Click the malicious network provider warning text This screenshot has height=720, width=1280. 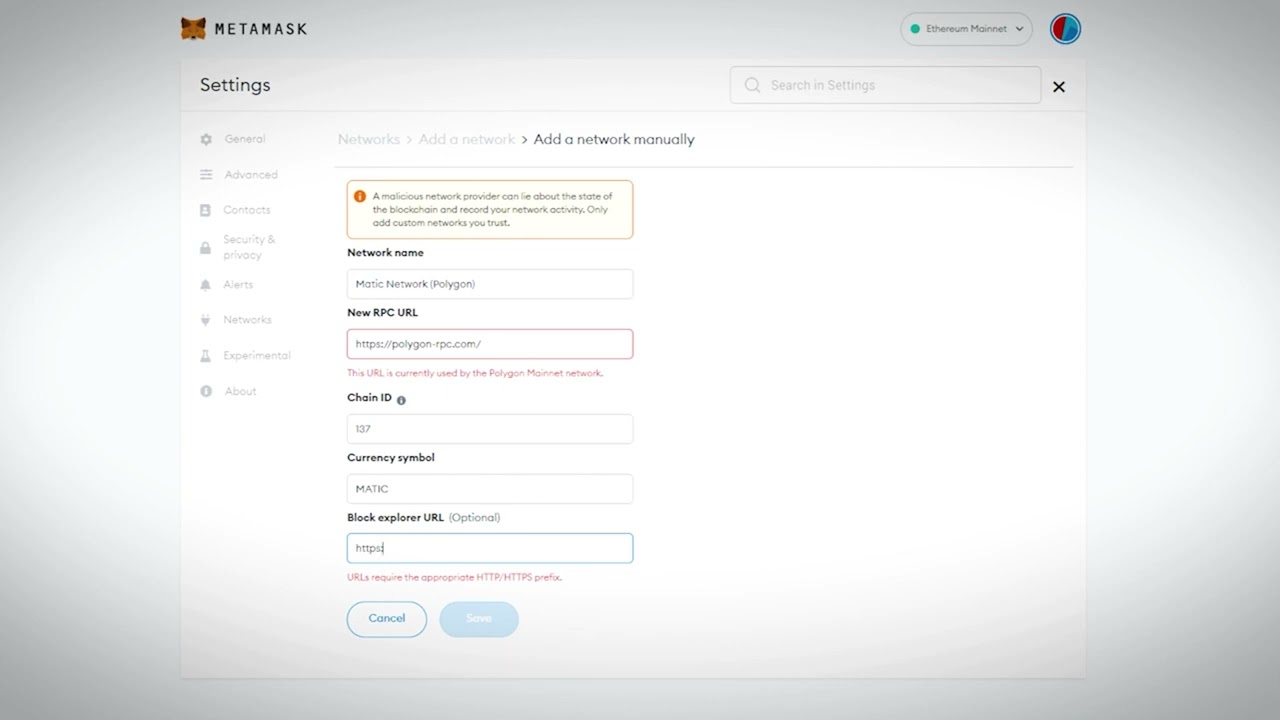click(492, 209)
